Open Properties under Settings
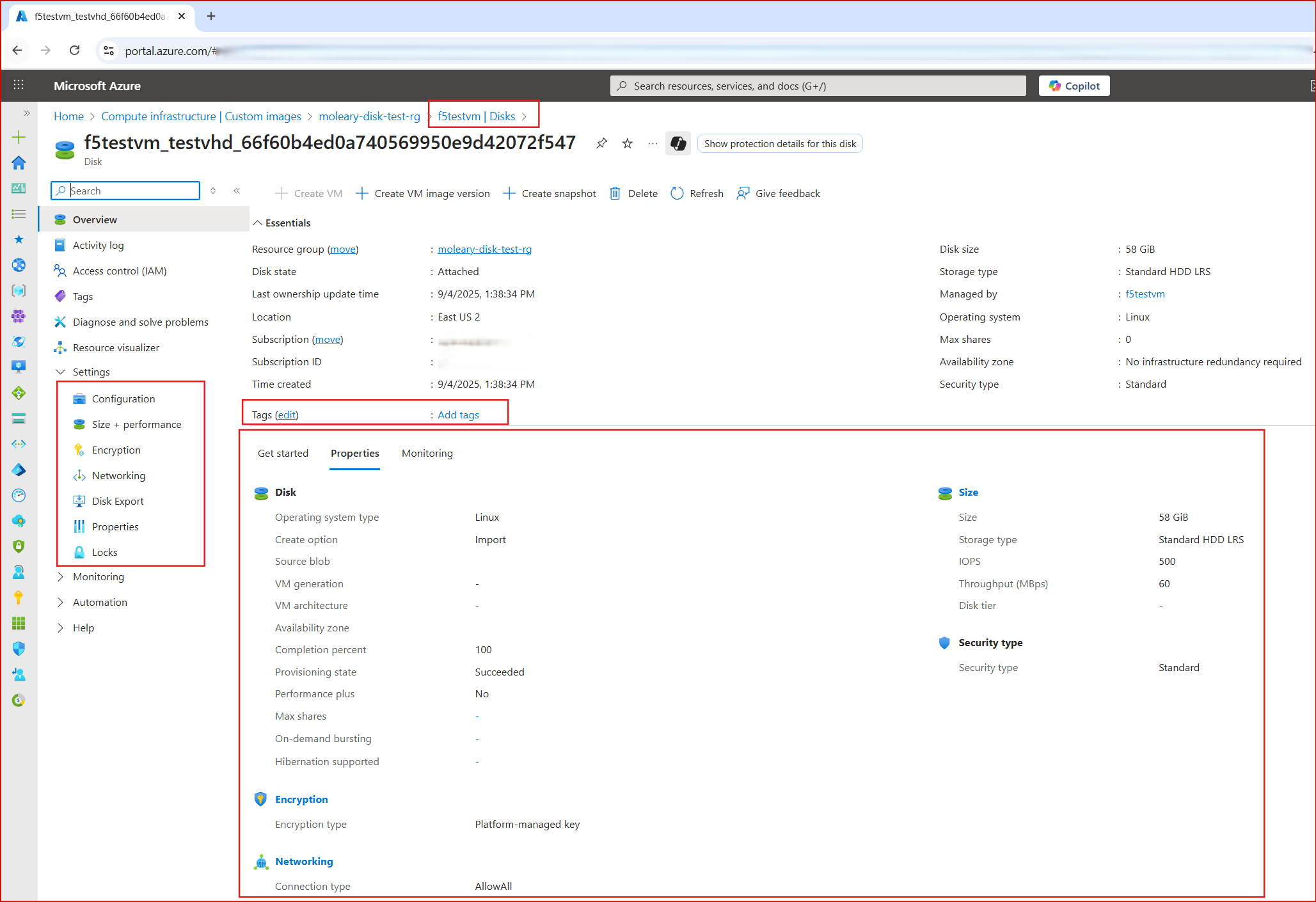Viewport: 1316px width, 902px height. [x=115, y=526]
